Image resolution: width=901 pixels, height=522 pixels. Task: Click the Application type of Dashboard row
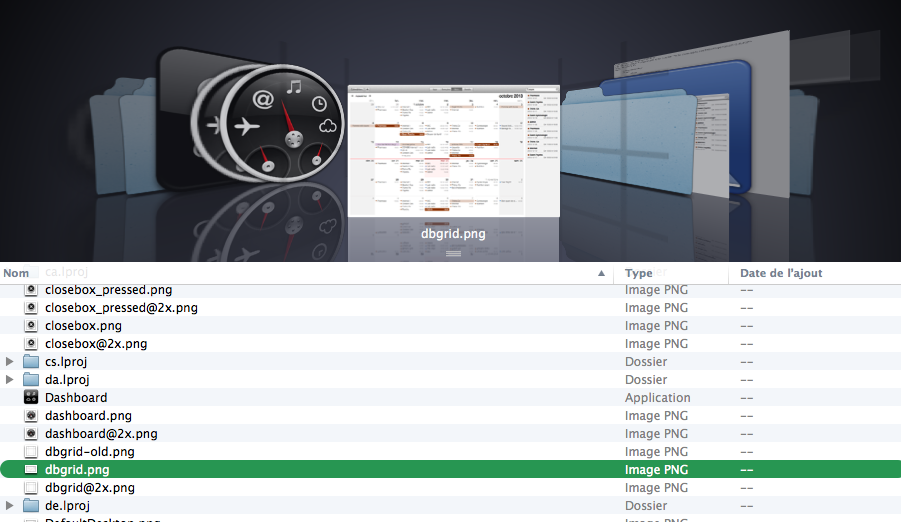[657, 397]
